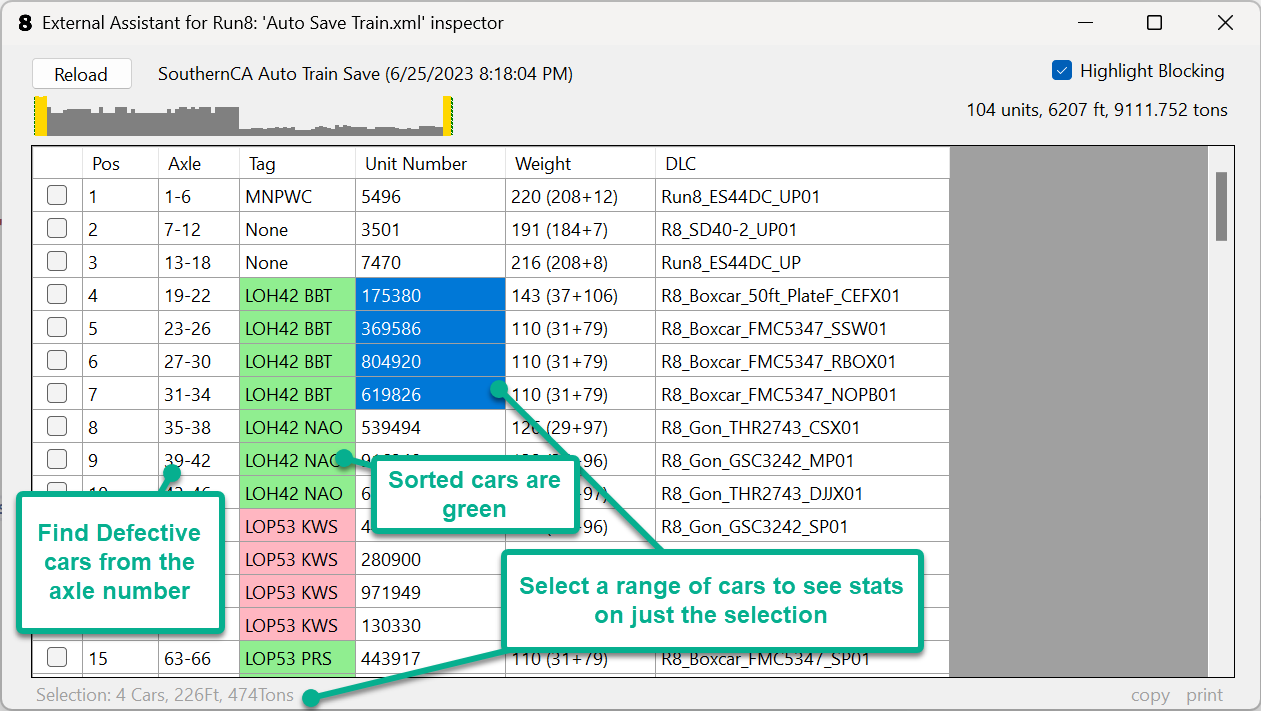The image size is (1261, 711).
Task: Sort by the Pos column header
Action: [106, 164]
